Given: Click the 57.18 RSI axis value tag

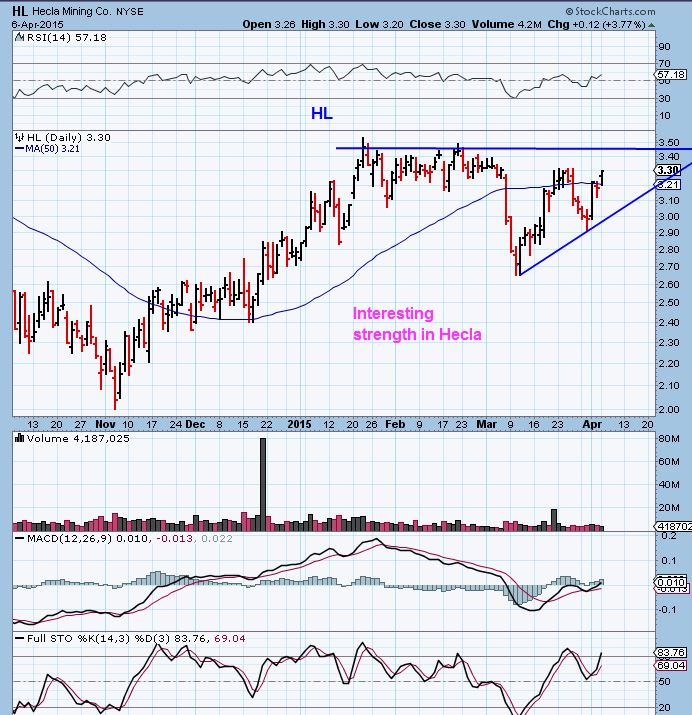Looking at the screenshot, I should pos(672,74).
